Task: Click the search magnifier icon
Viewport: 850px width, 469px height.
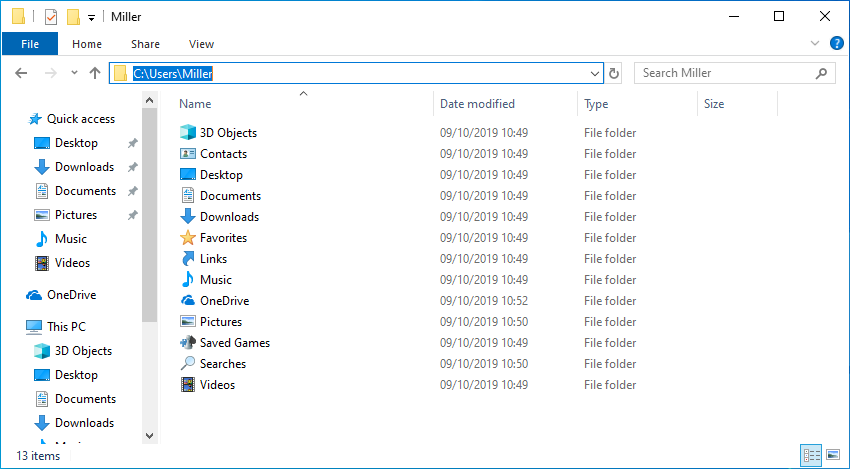Action: click(821, 73)
